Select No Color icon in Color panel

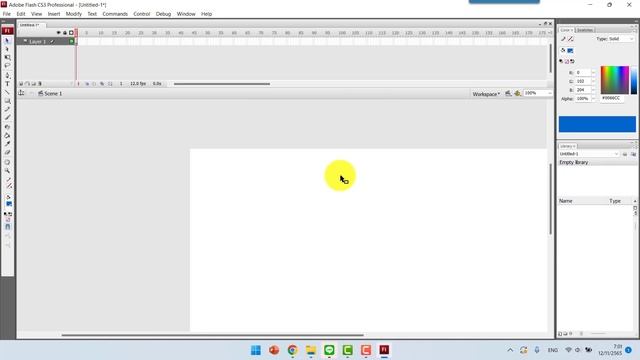(567, 62)
